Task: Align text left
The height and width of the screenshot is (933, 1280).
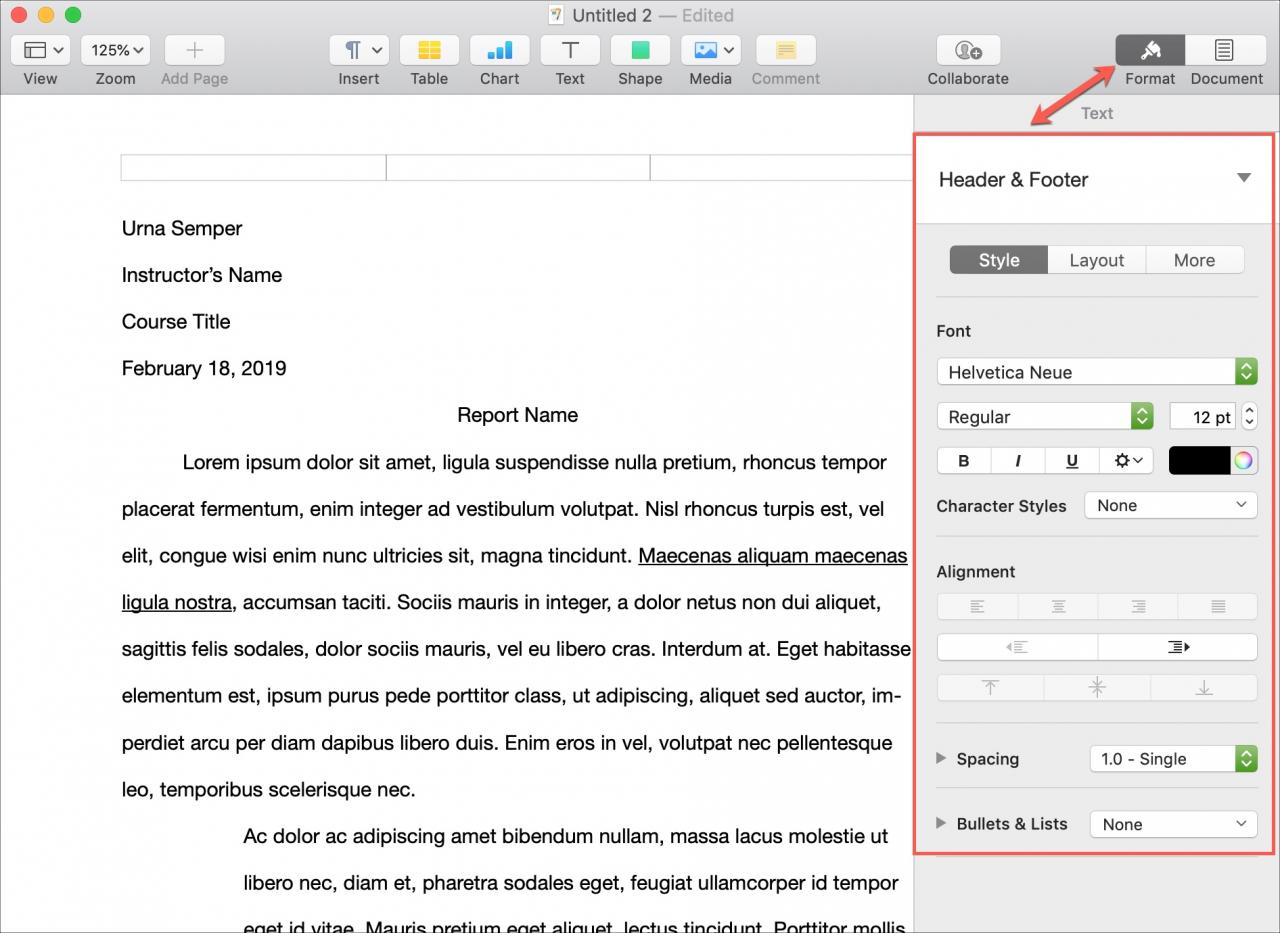Action: 977,606
